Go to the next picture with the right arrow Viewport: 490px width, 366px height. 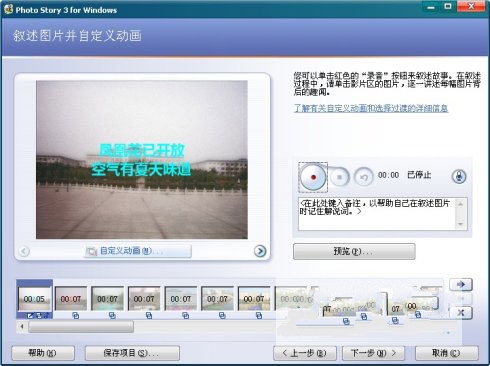260,251
